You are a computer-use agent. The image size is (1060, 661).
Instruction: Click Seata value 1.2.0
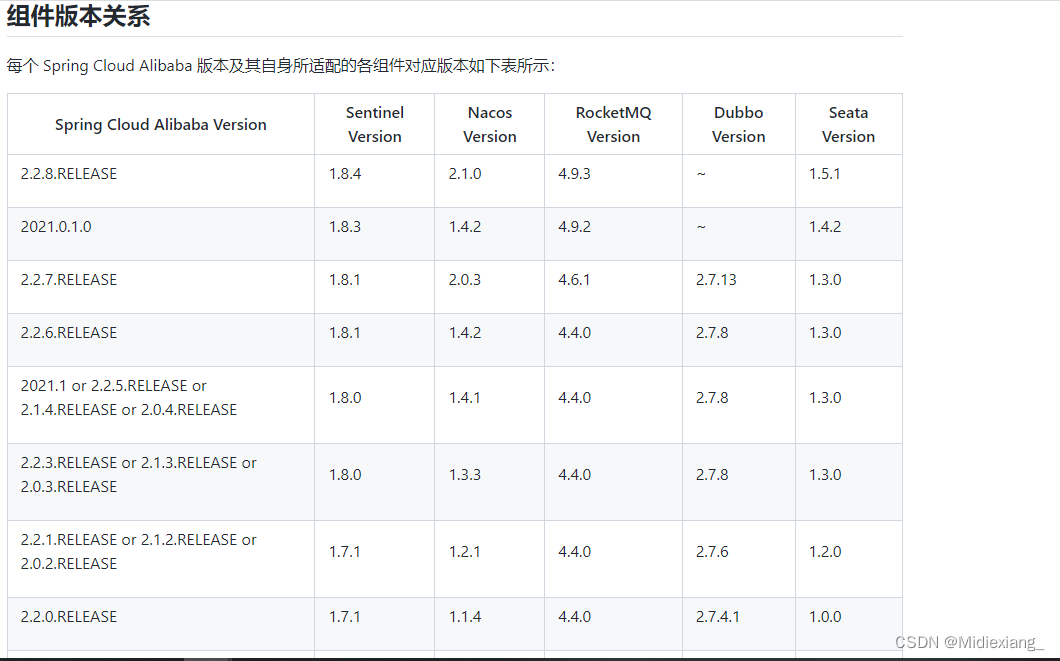(x=825, y=552)
